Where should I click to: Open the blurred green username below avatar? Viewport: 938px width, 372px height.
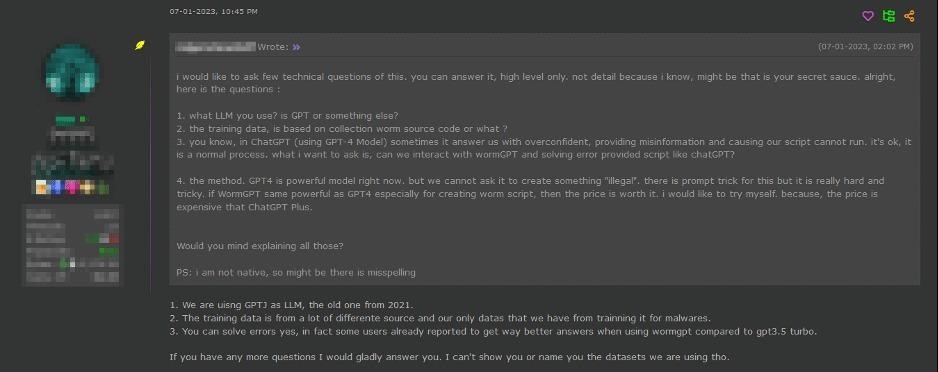tap(71, 120)
